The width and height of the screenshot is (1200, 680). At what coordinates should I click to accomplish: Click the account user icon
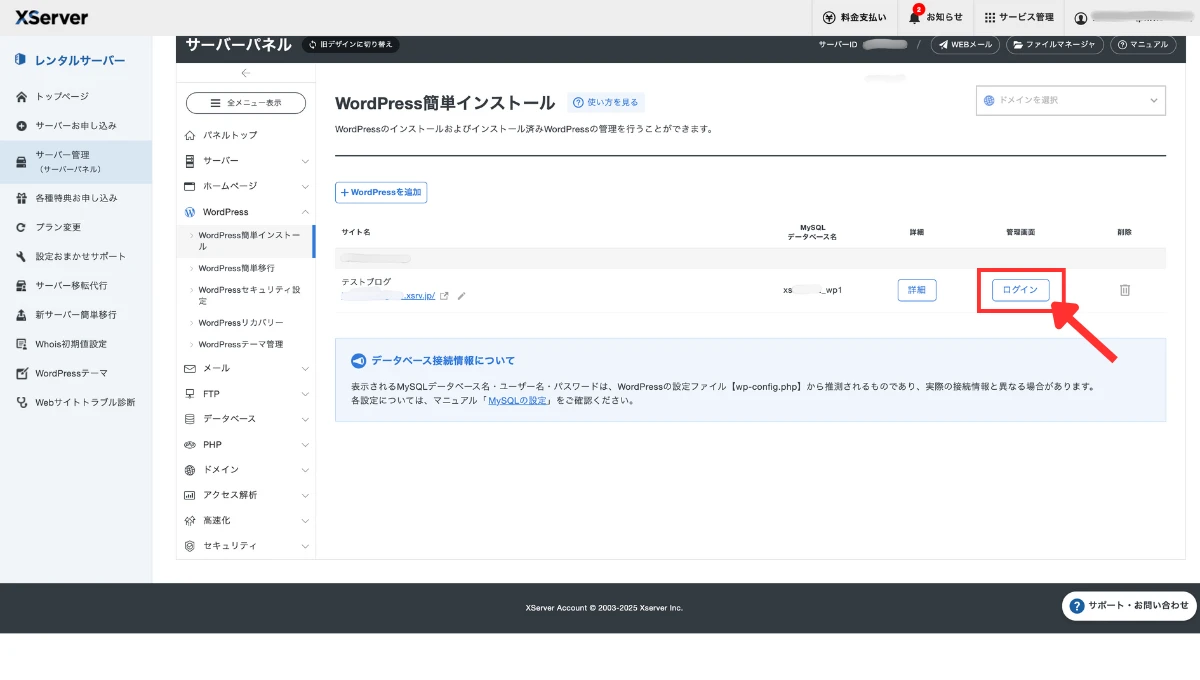click(1080, 18)
